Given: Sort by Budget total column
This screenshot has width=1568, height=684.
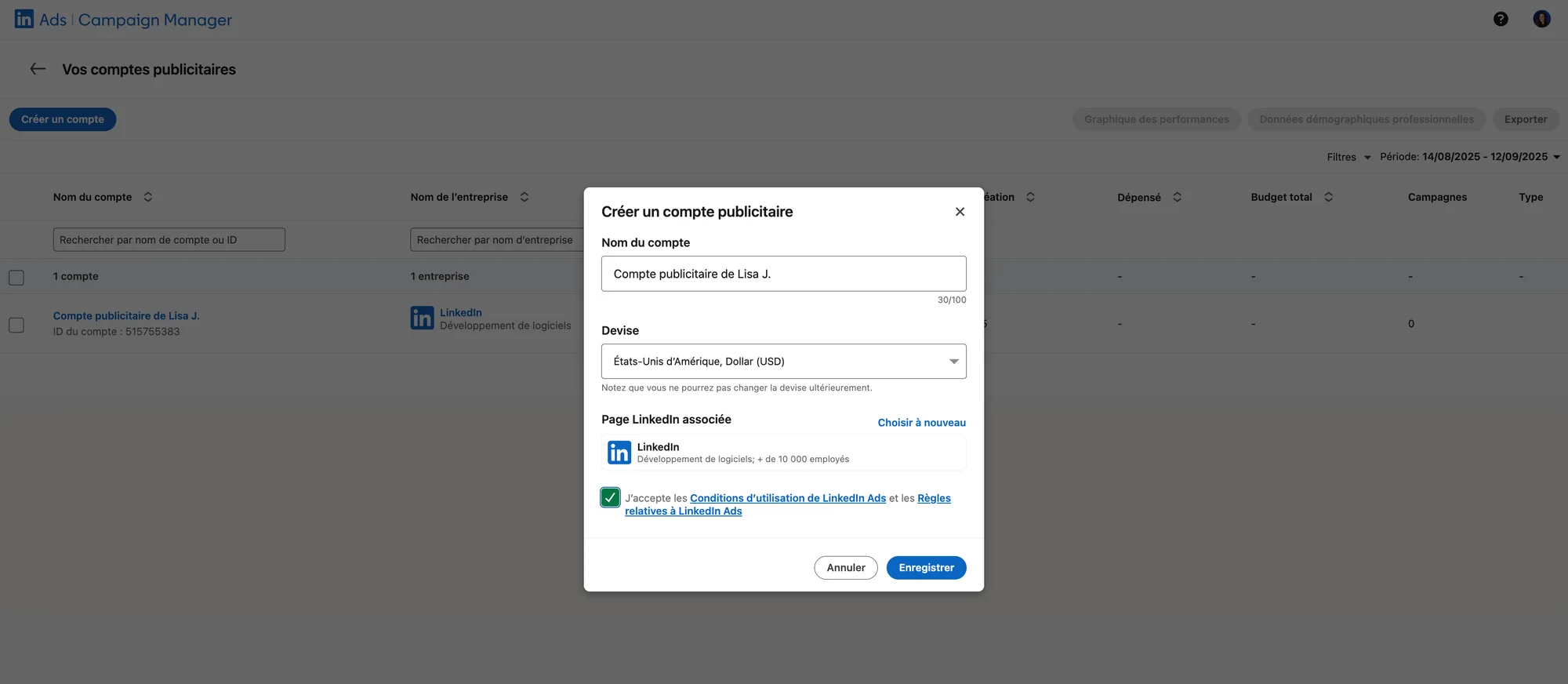Looking at the screenshot, I should (x=1328, y=197).
